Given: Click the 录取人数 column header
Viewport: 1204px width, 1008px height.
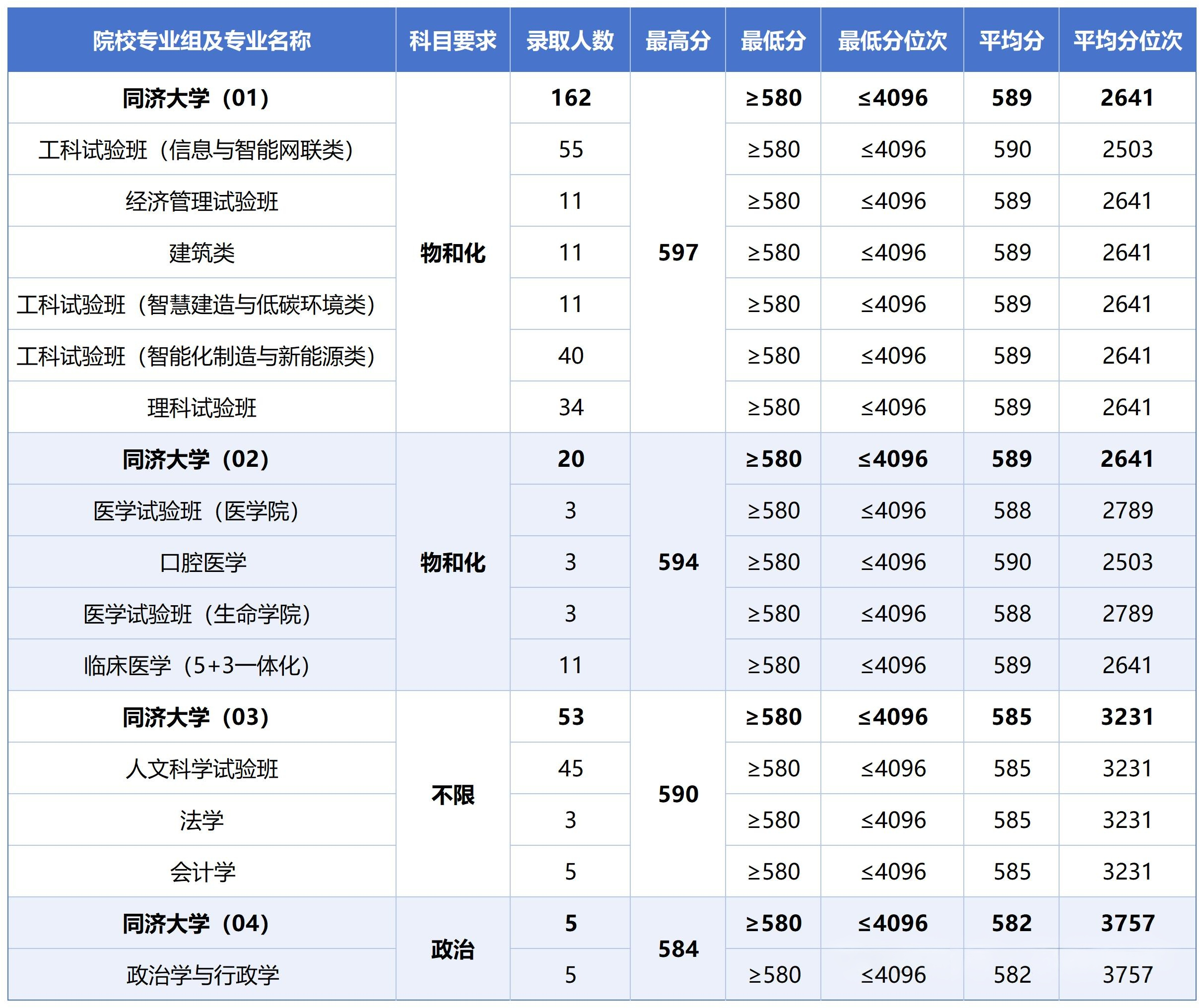Looking at the screenshot, I should click(x=570, y=41).
